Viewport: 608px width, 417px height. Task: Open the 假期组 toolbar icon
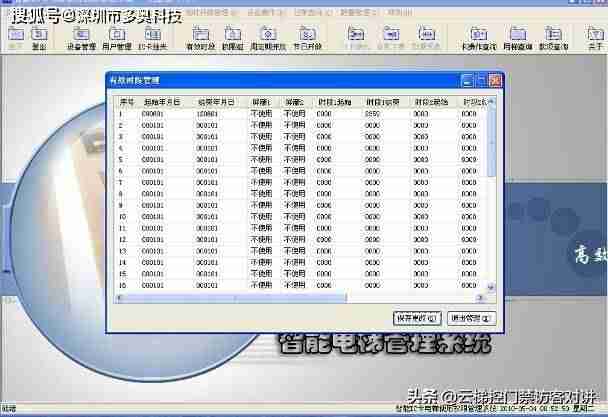pyautogui.click(x=233, y=38)
